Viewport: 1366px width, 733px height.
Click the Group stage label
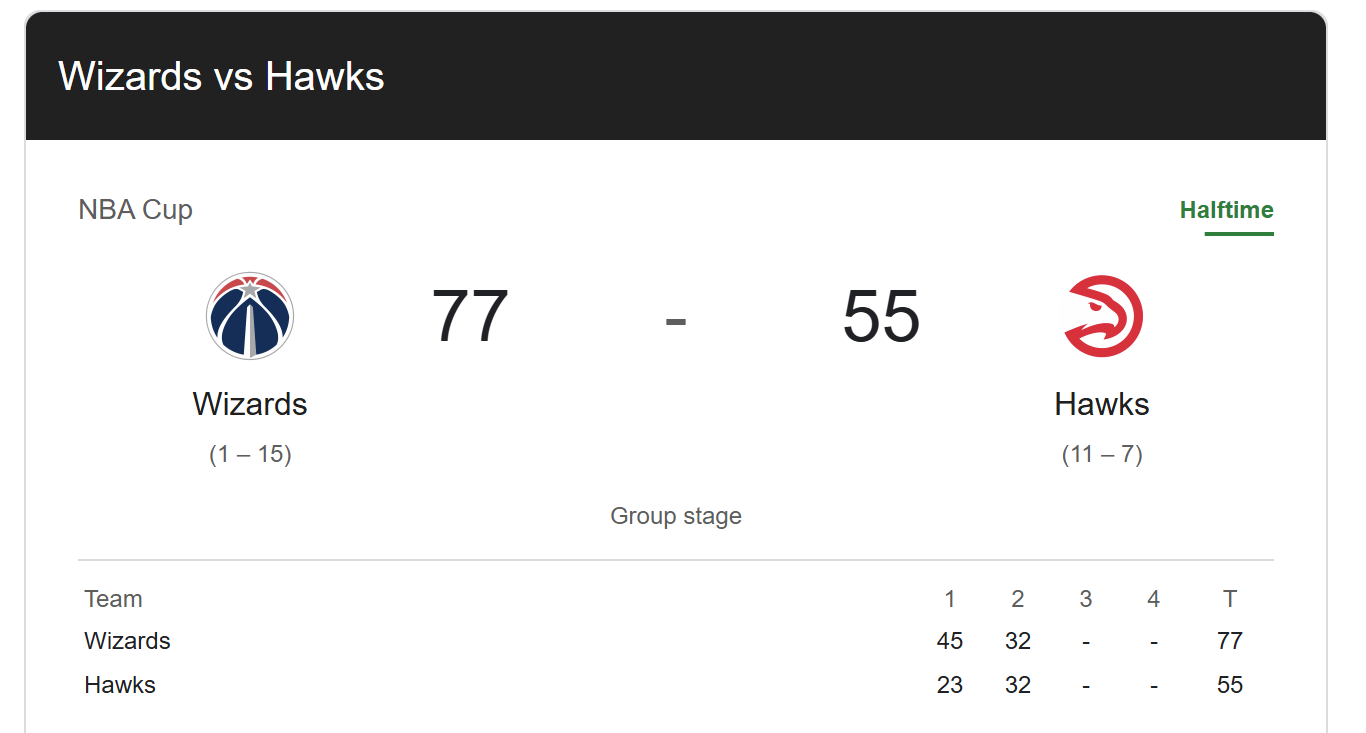click(676, 517)
